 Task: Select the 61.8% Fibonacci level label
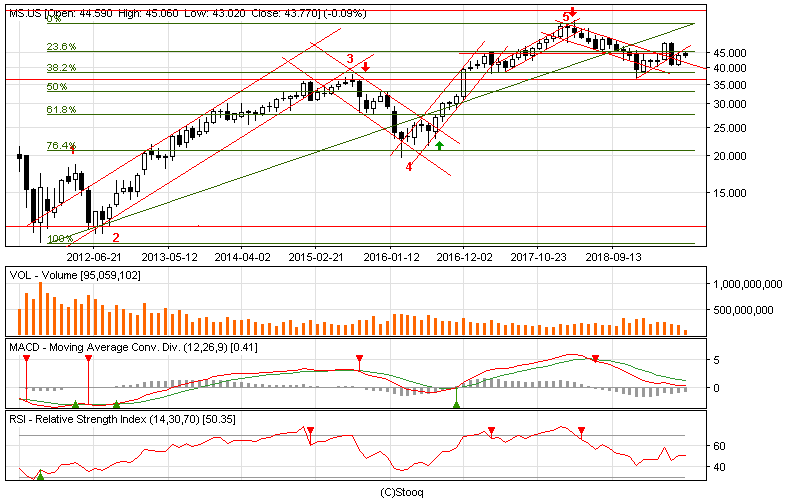coord(61,109)
